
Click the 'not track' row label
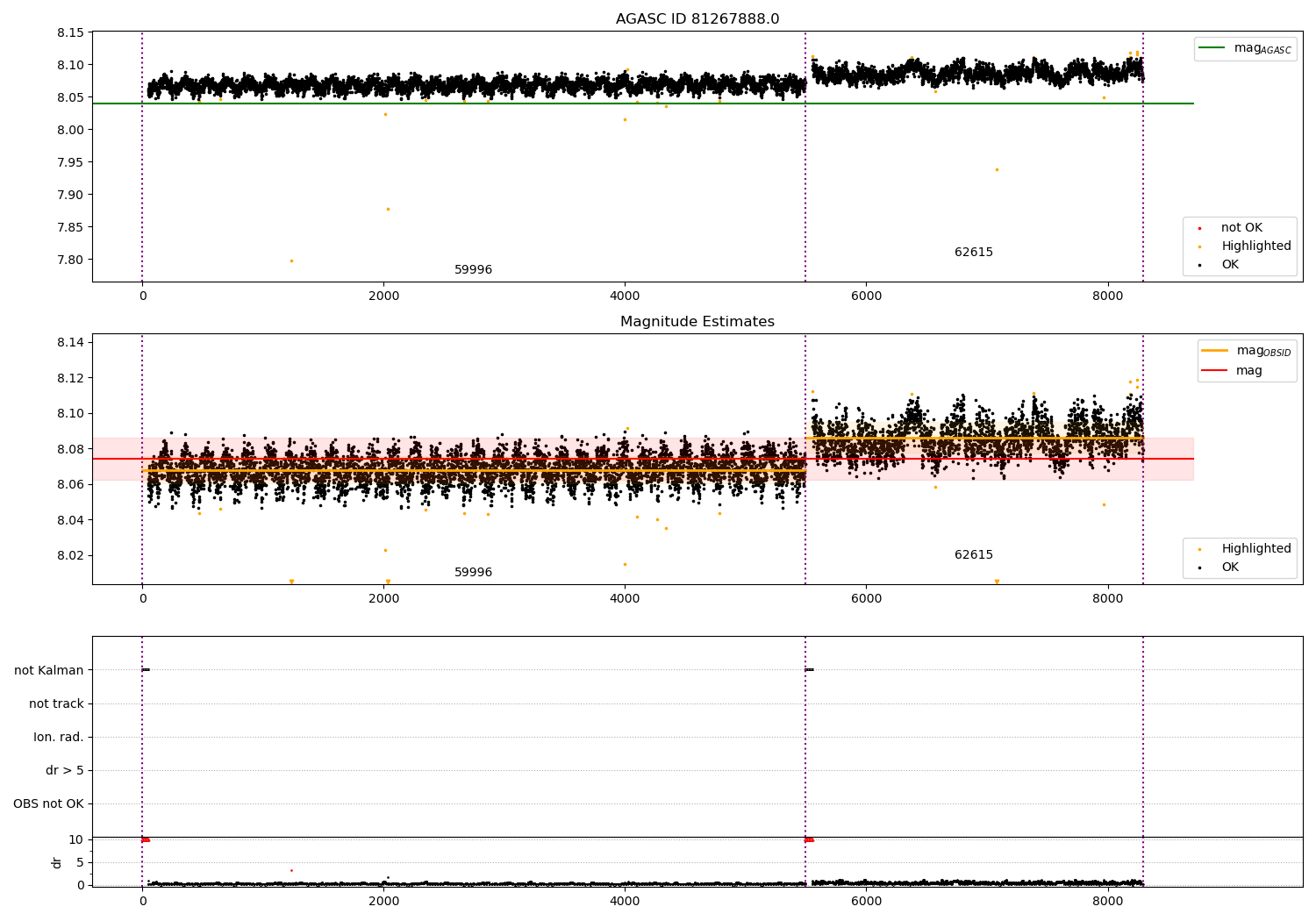click(x=56, y=703)
